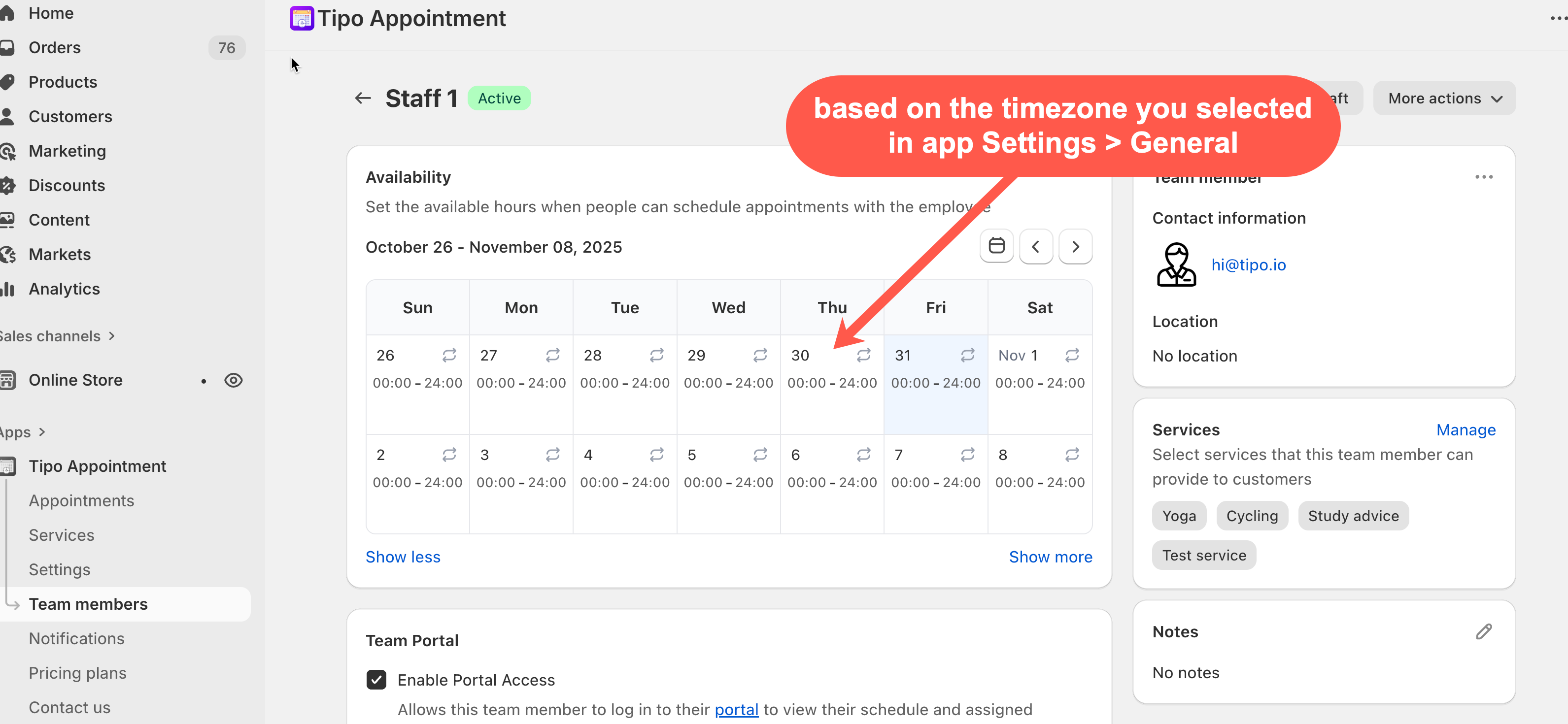Go to previous availability weeks
Image resolution: width=1568 pixels, height=724 pixels.
[x=1035, y=246]
